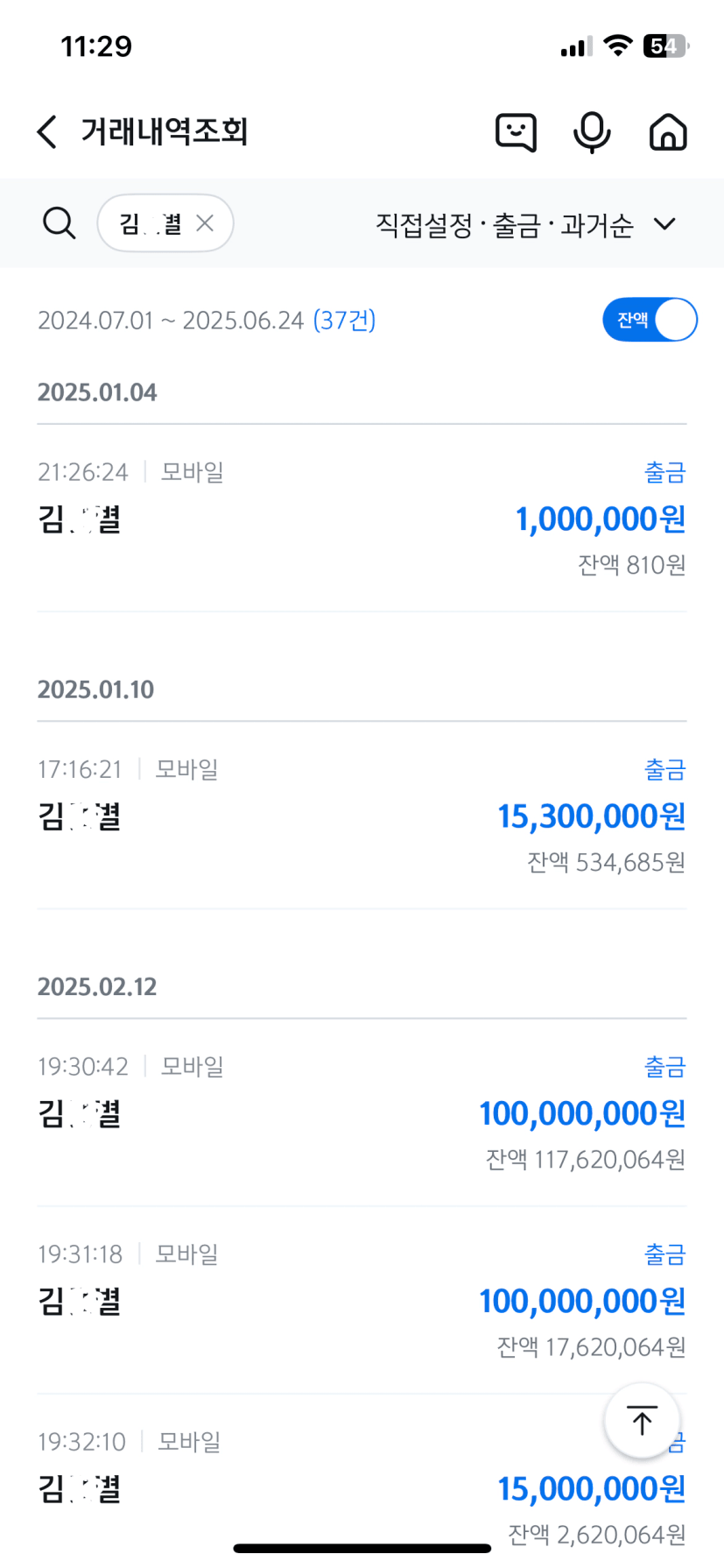The height and width of the screenshot is (1568, 724).
Task: Tap the scroll-to-top arrow button
Action: click(642, 1421)
